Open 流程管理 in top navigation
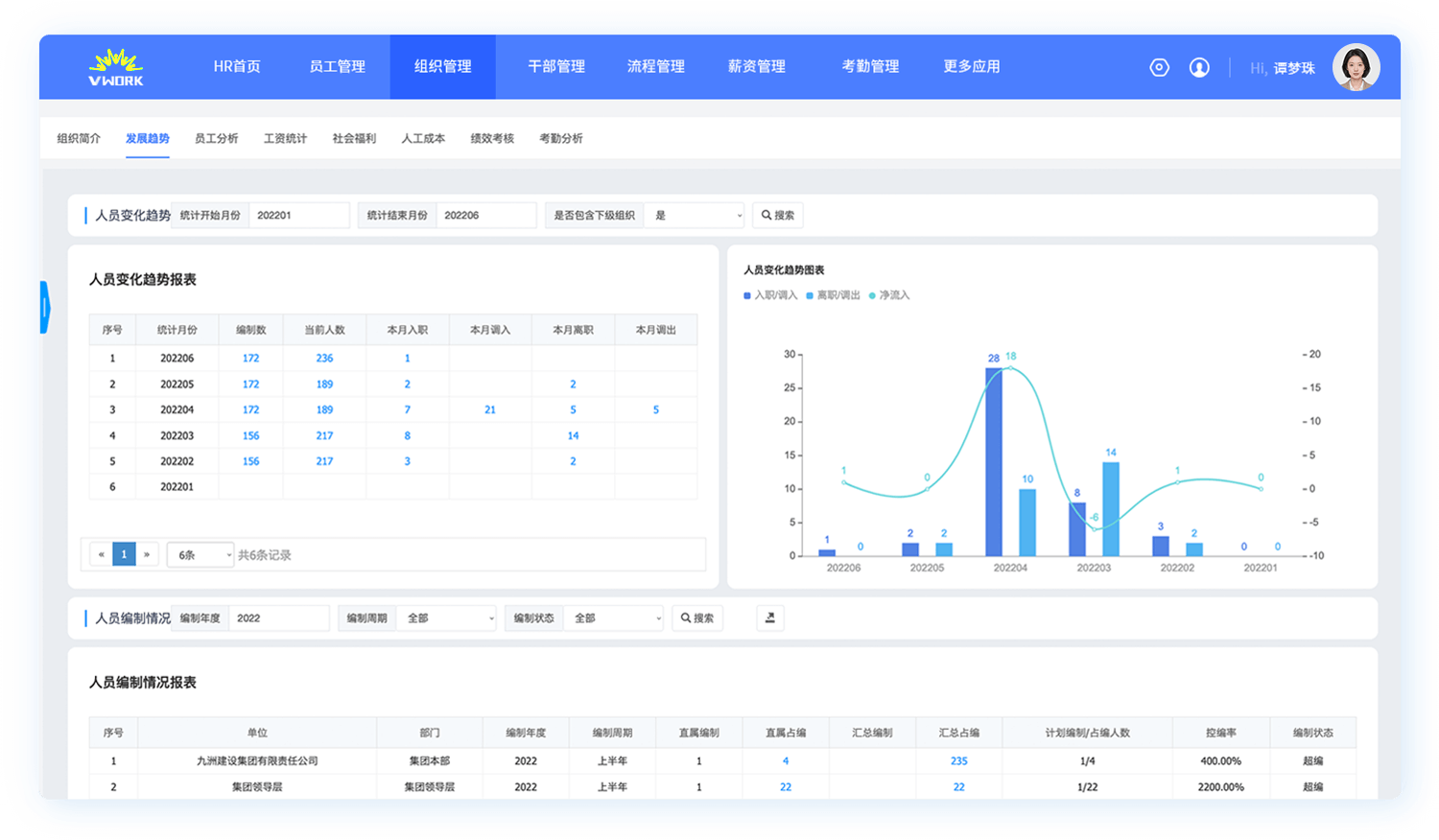1439x840 pixels. pos(656,66)
